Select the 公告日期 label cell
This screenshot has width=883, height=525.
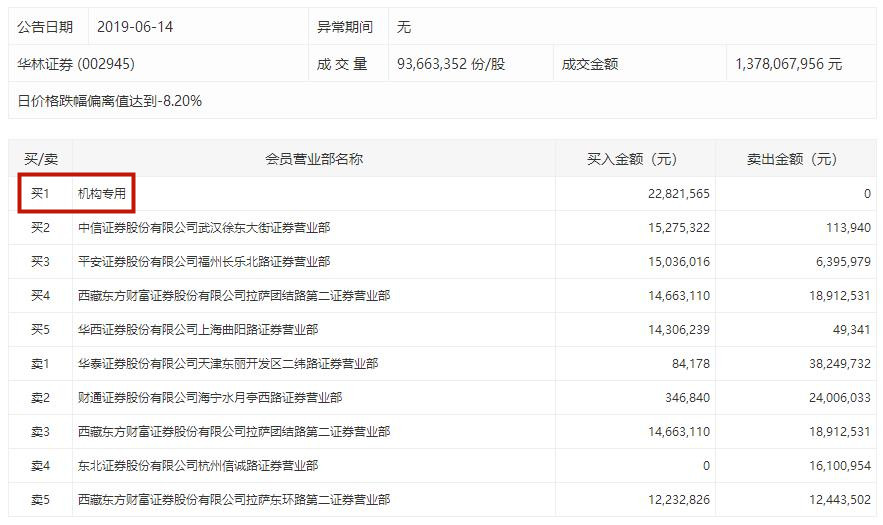tap(45, 27)
